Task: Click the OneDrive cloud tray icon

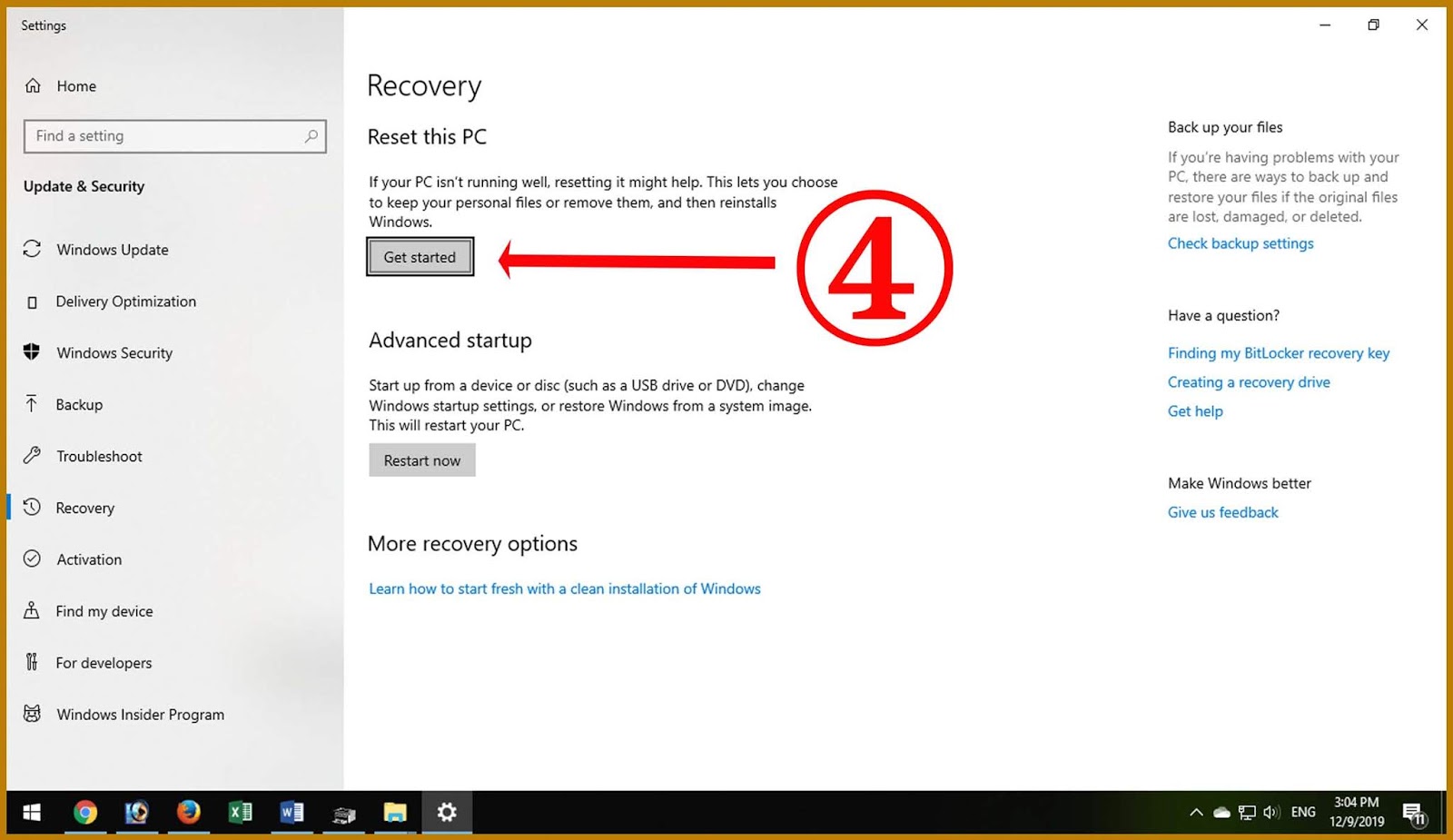Action: click(x=1222, y=813)
